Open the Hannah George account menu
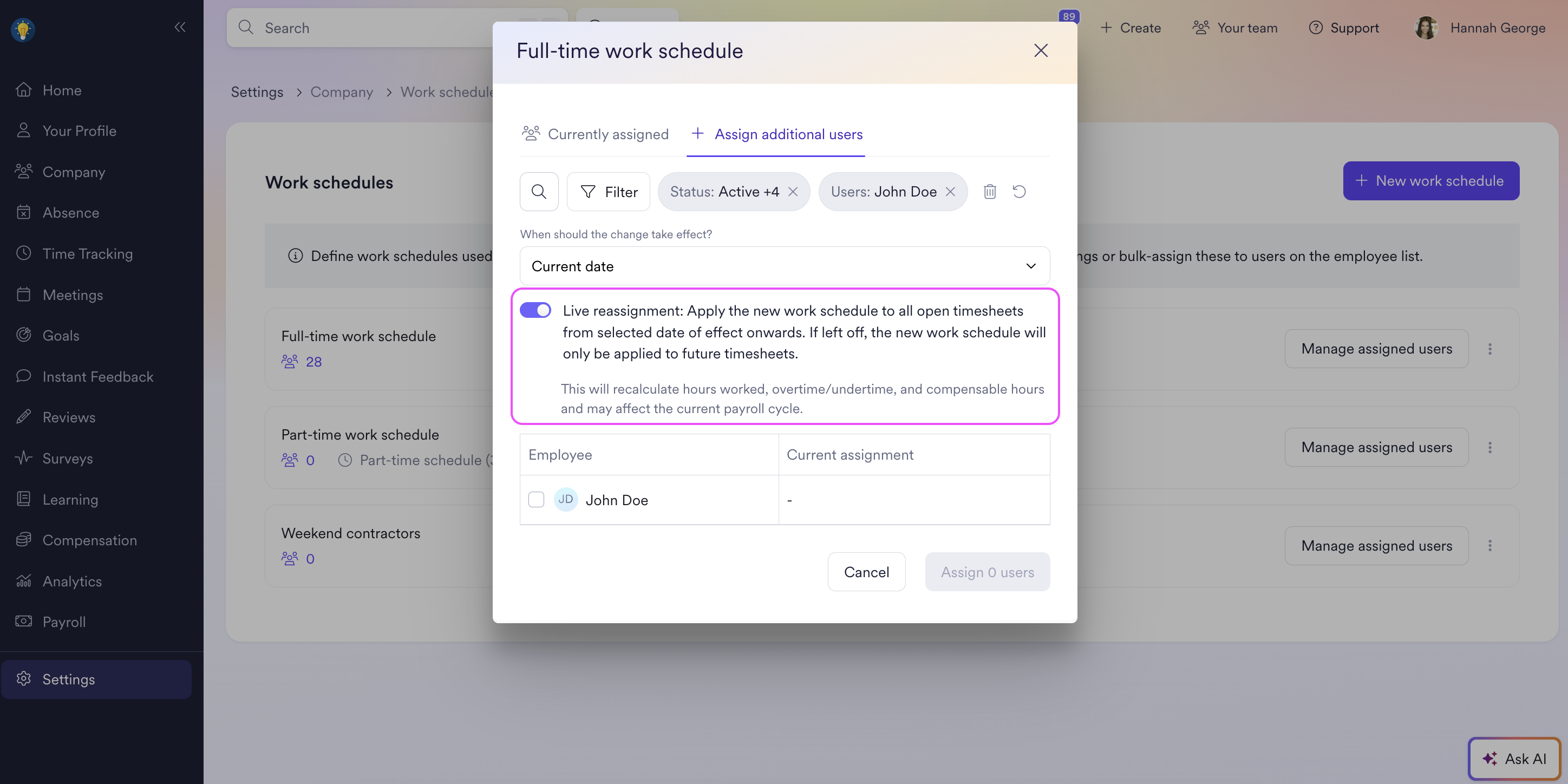Image resolution: width=1568 pixels, height=784 pixels. pos(1480,28)
